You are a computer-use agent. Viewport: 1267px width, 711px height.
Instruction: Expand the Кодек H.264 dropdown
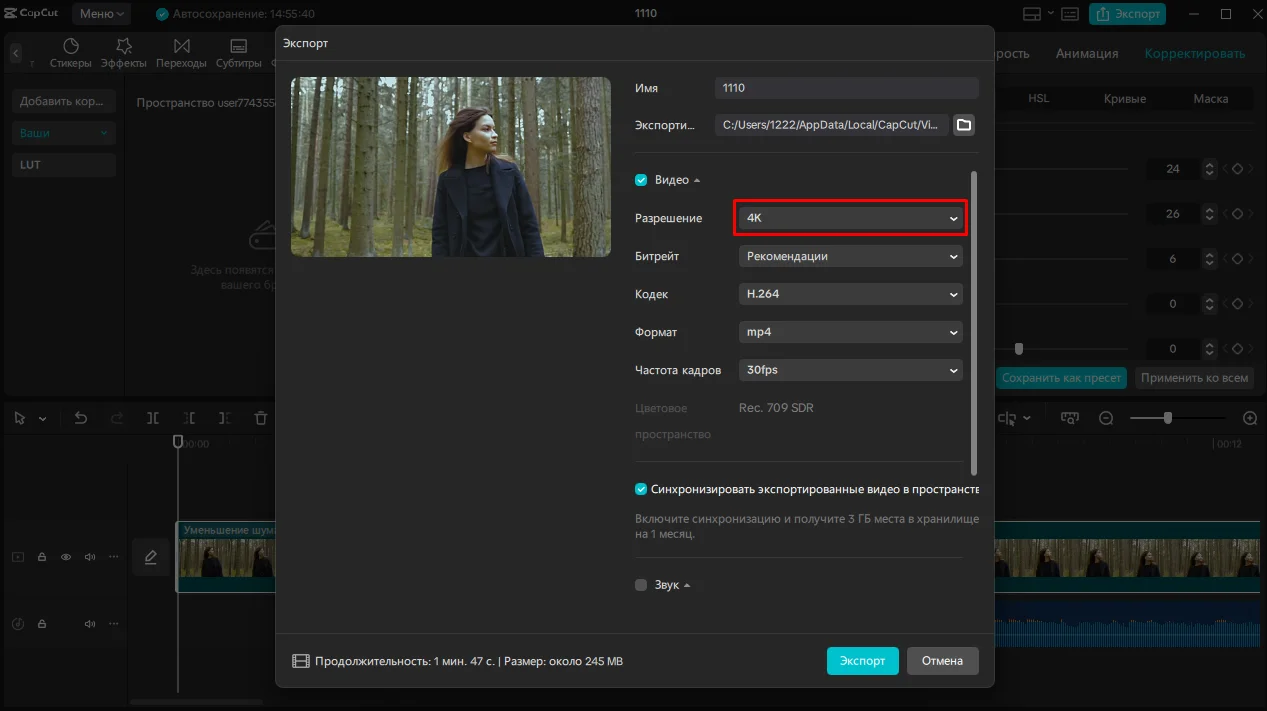pyautogui.click(x=850, y=294)
